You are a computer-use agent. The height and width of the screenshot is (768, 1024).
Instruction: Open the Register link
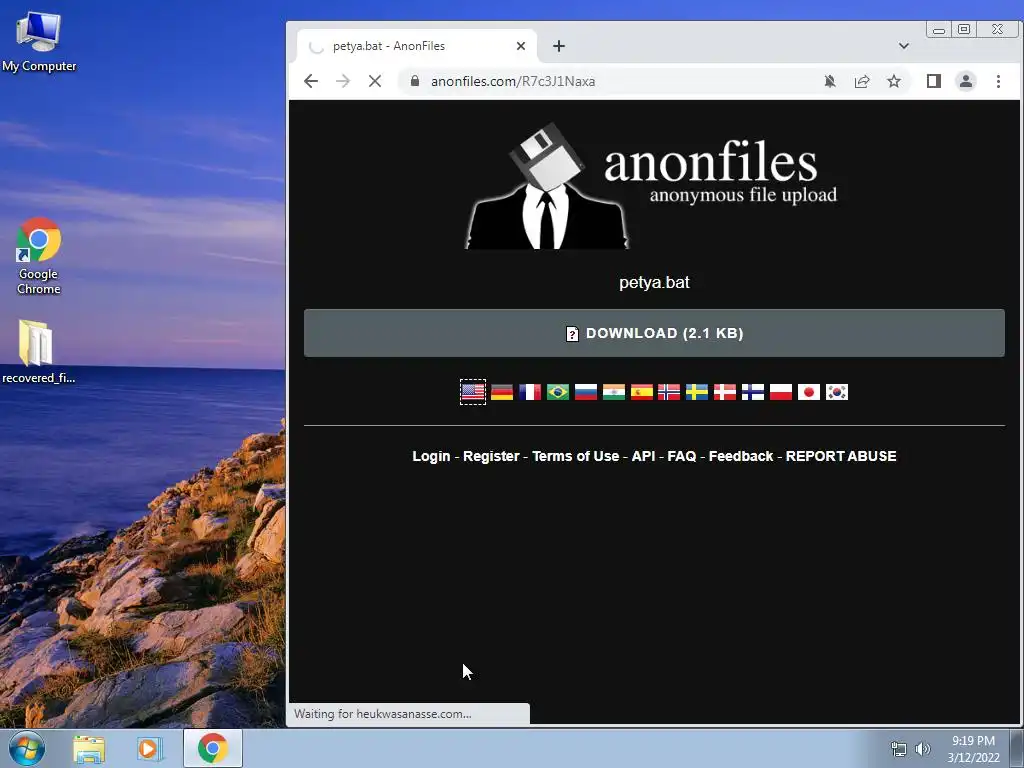491,456
